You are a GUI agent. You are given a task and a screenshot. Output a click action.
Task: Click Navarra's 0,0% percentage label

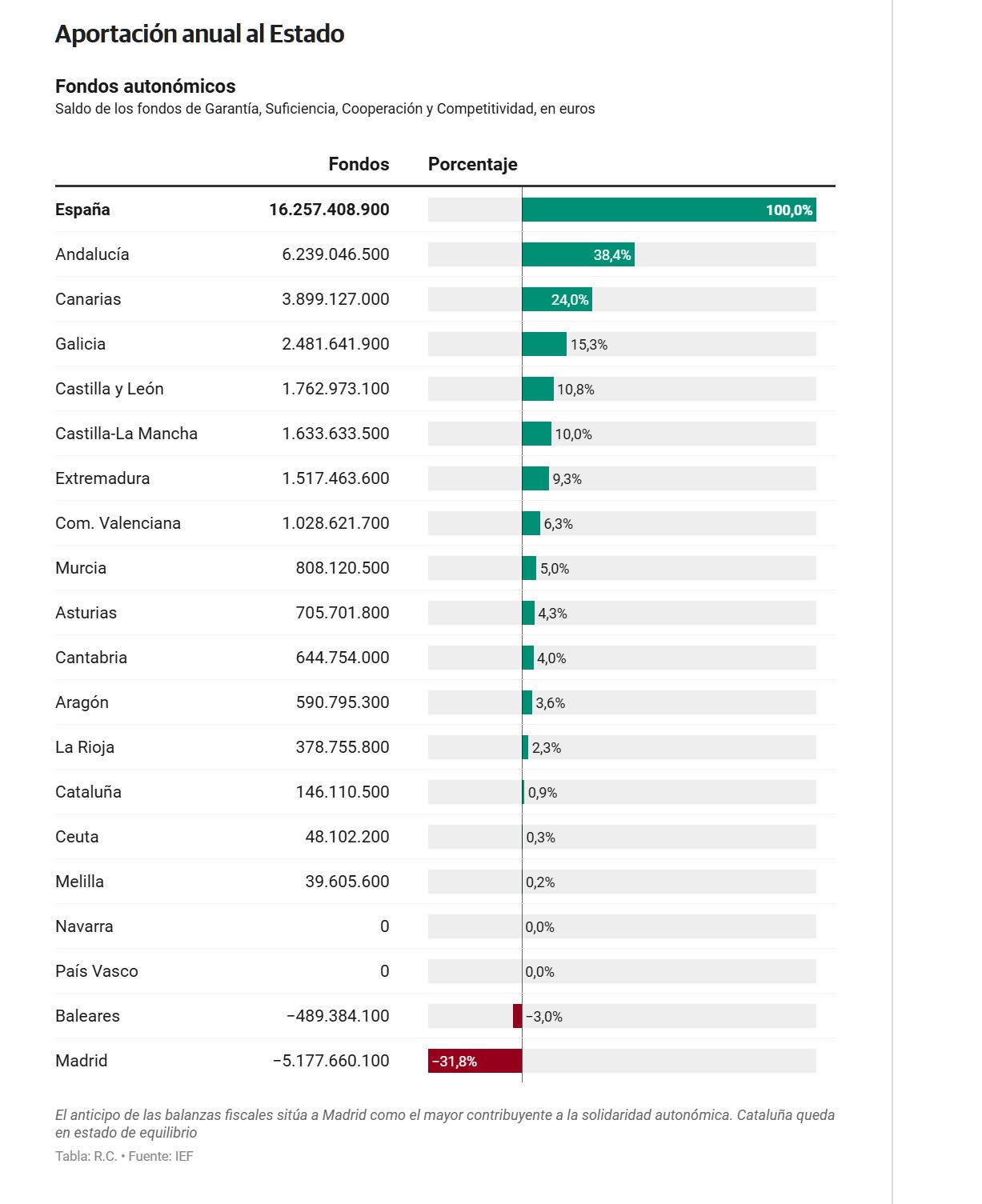(539, 927)
